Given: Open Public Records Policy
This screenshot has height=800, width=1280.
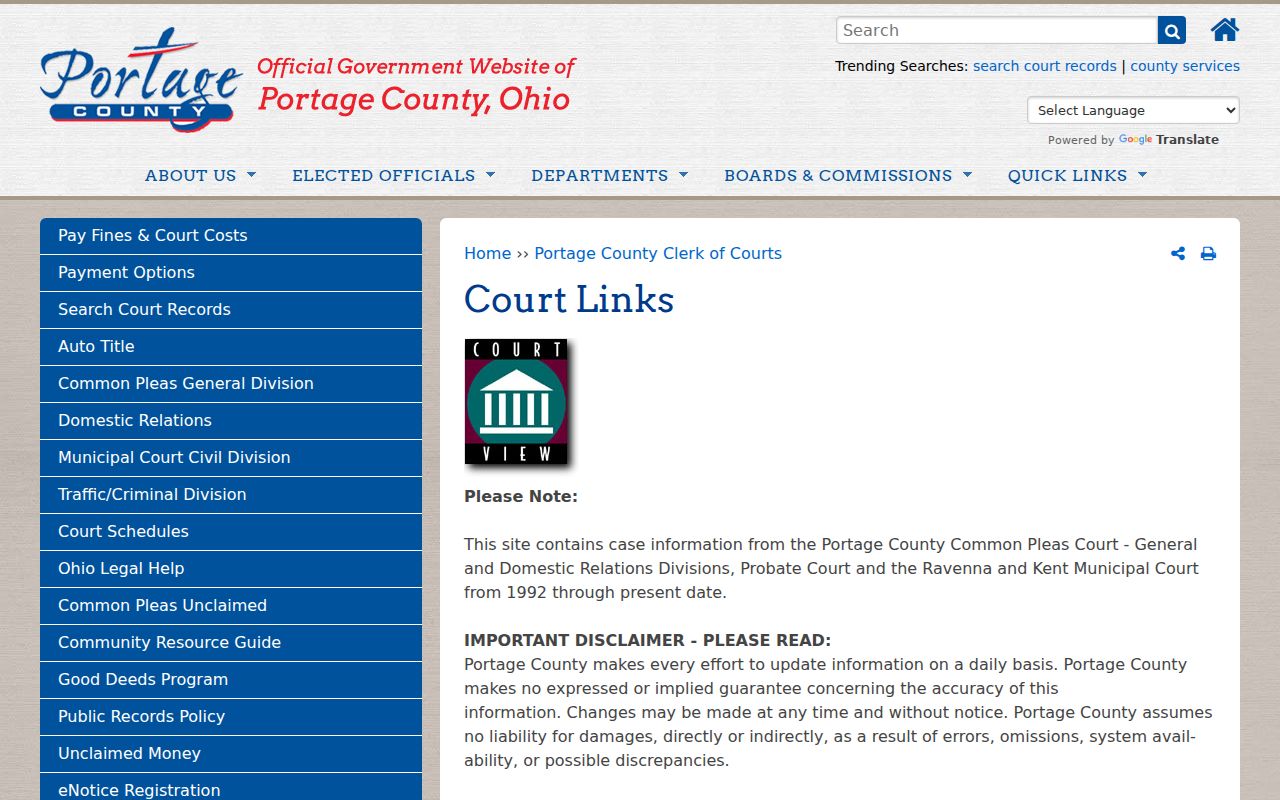Looking at the screenshot, I should [x=231, y=717].
